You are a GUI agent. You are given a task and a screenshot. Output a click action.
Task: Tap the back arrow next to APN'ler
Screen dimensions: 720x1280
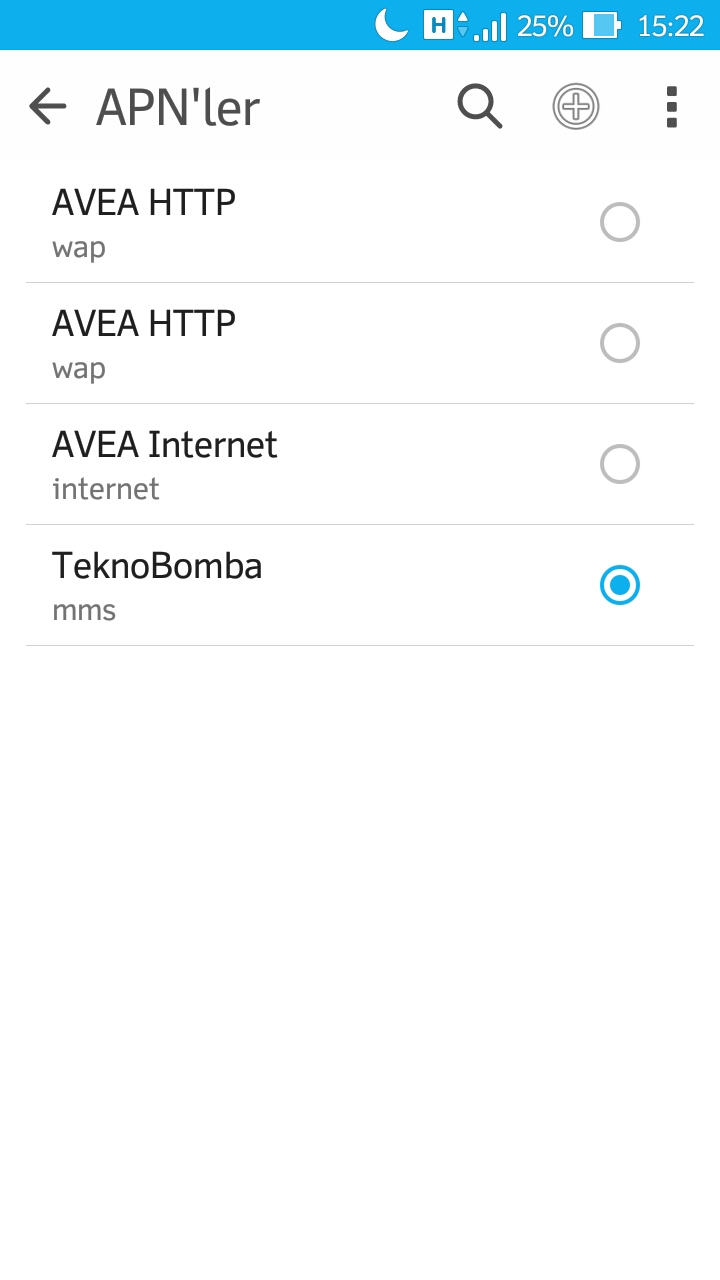pos(47,106)
